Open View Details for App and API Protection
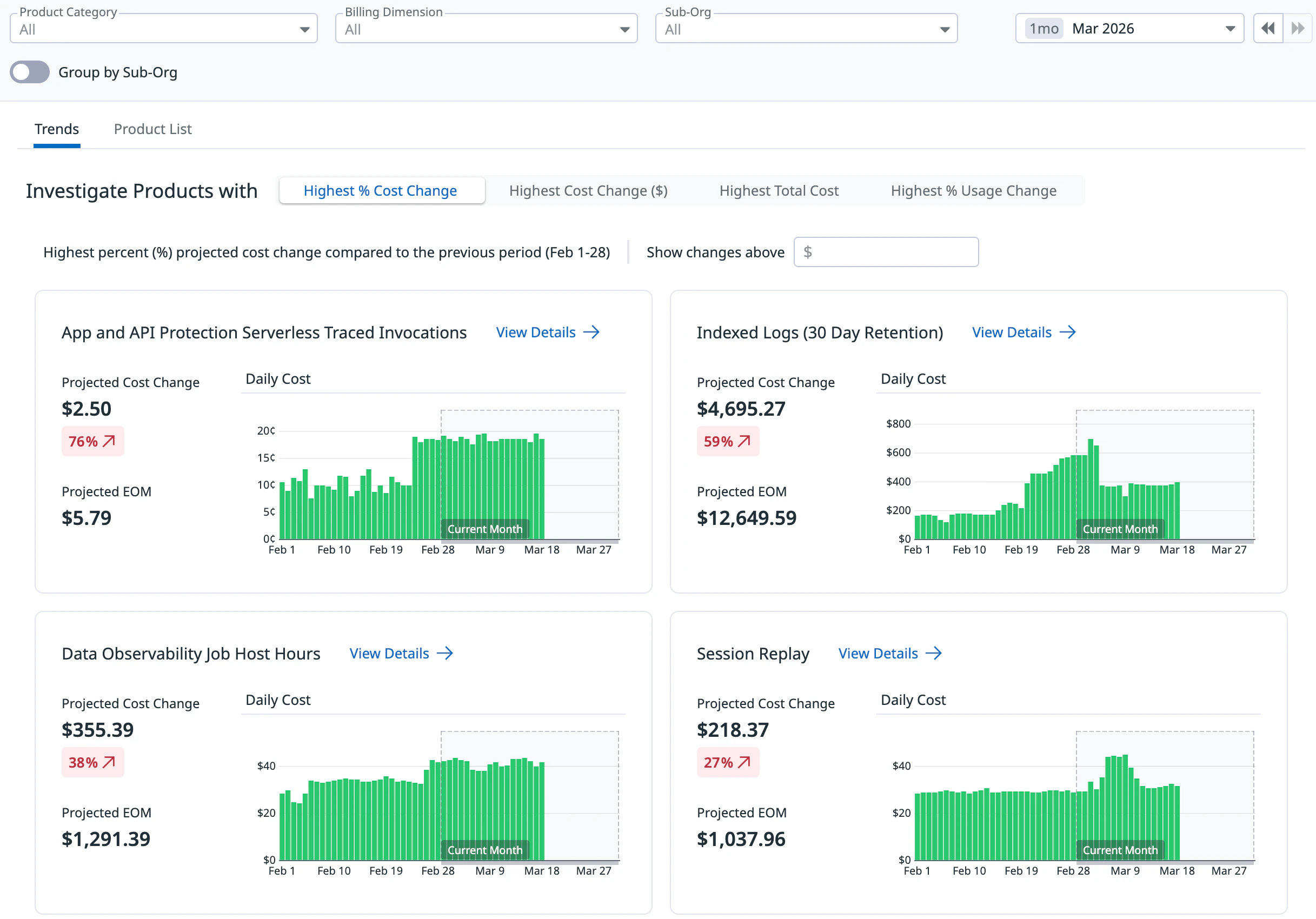1316x919 pixels. coord(535,332)
